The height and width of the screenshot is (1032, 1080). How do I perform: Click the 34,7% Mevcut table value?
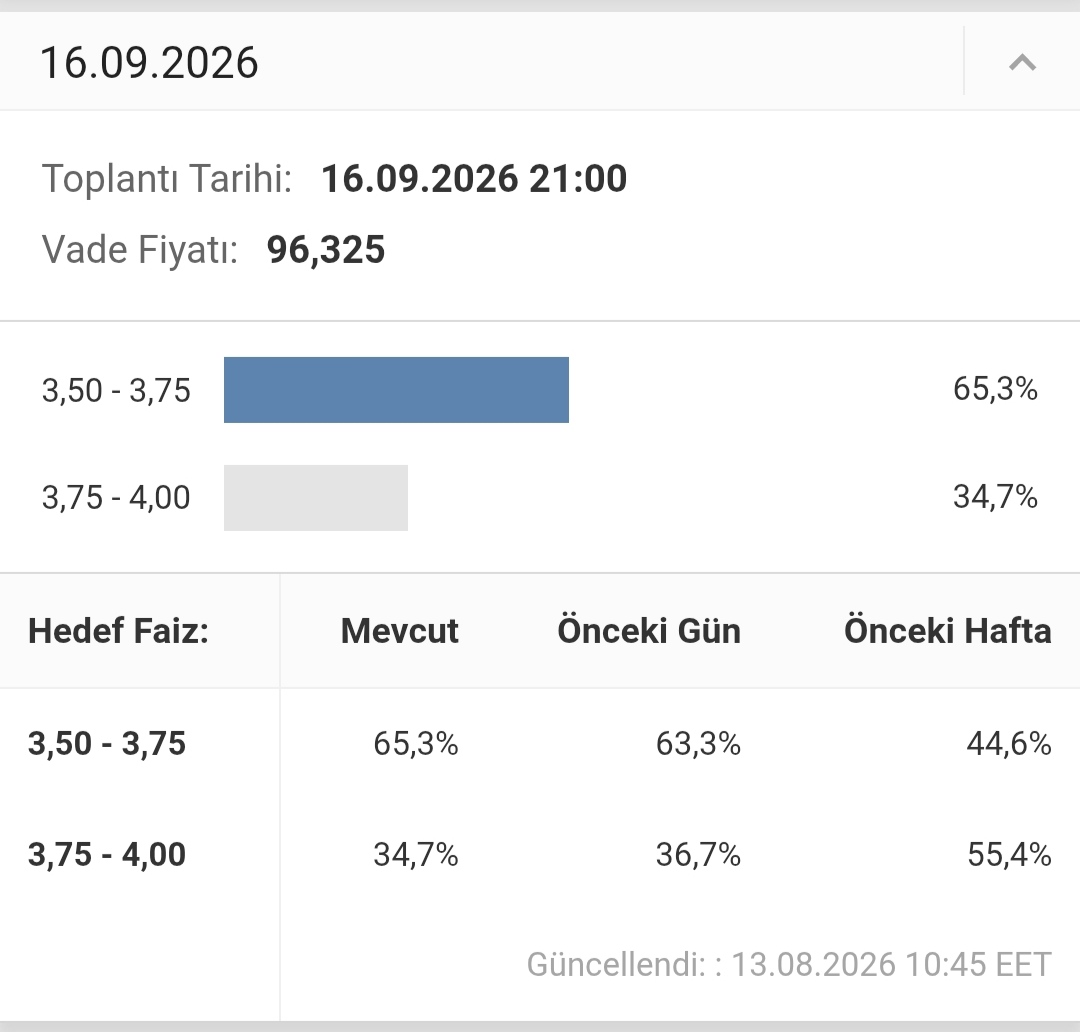[416, 854]
